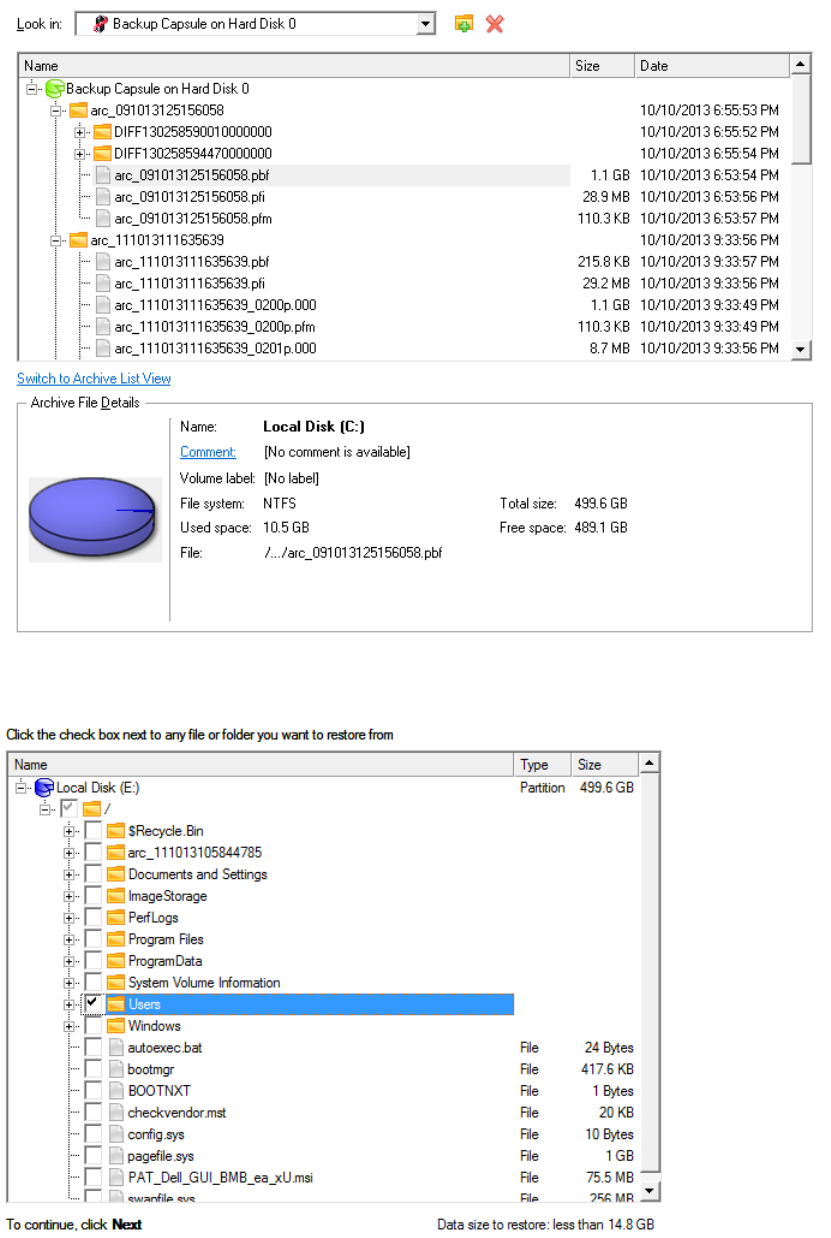Collapse Backup Capsule on Hard Disk 0 node

(32, 89)
